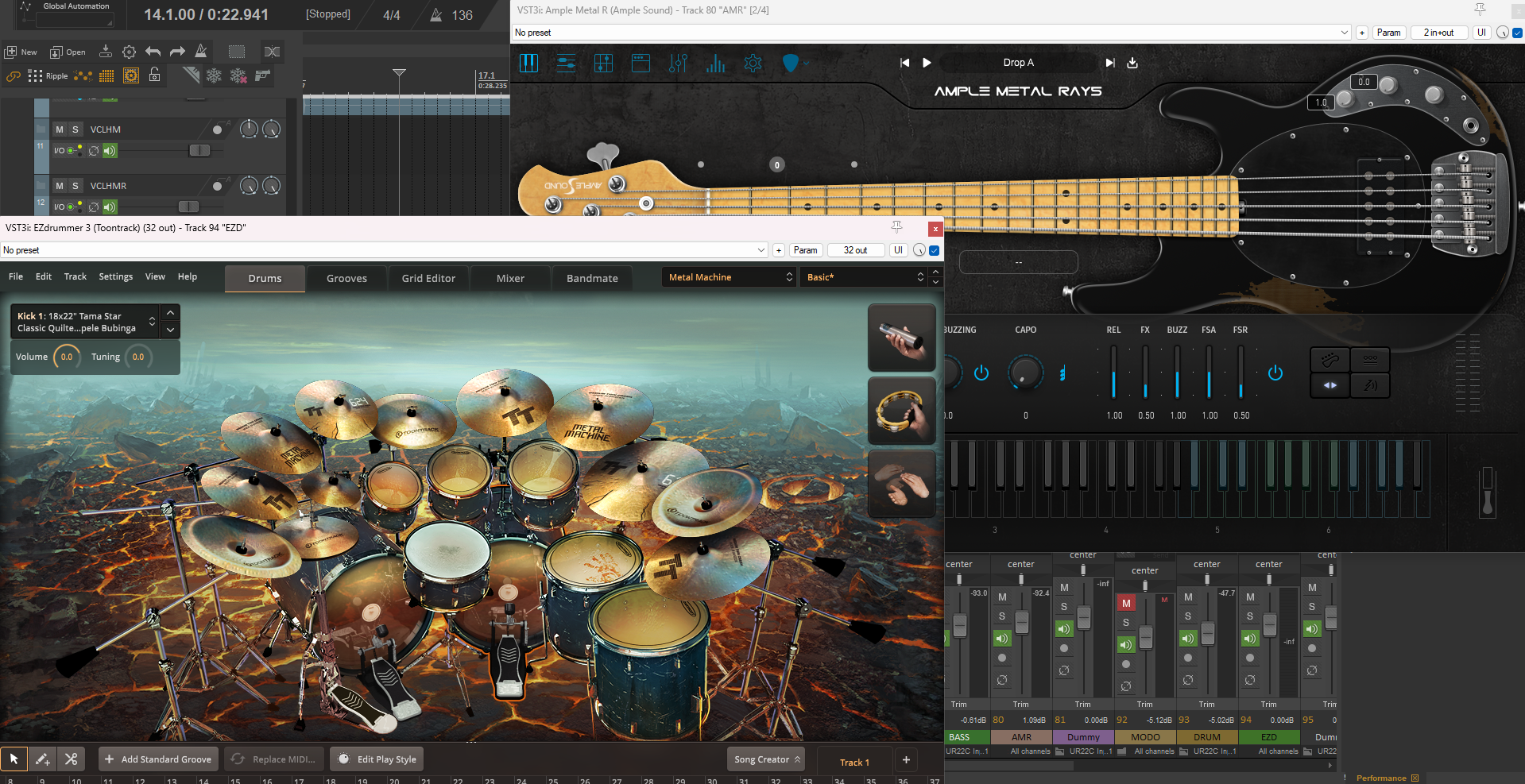Click Add Standard Groove button
The image size is (1525, 784).
[158, 759]
